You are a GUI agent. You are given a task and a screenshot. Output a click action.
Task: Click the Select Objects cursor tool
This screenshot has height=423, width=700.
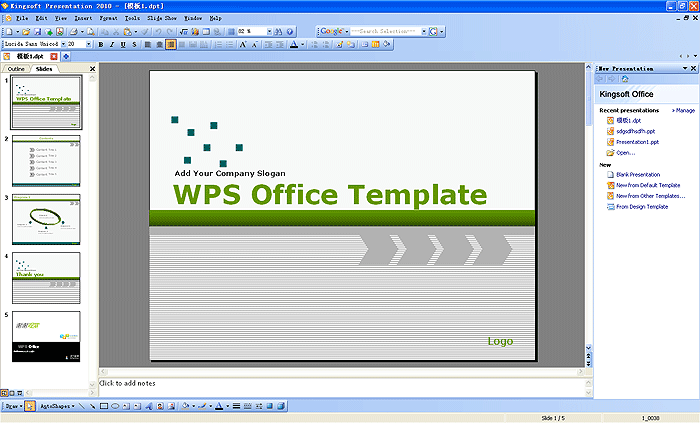[30, 406]
